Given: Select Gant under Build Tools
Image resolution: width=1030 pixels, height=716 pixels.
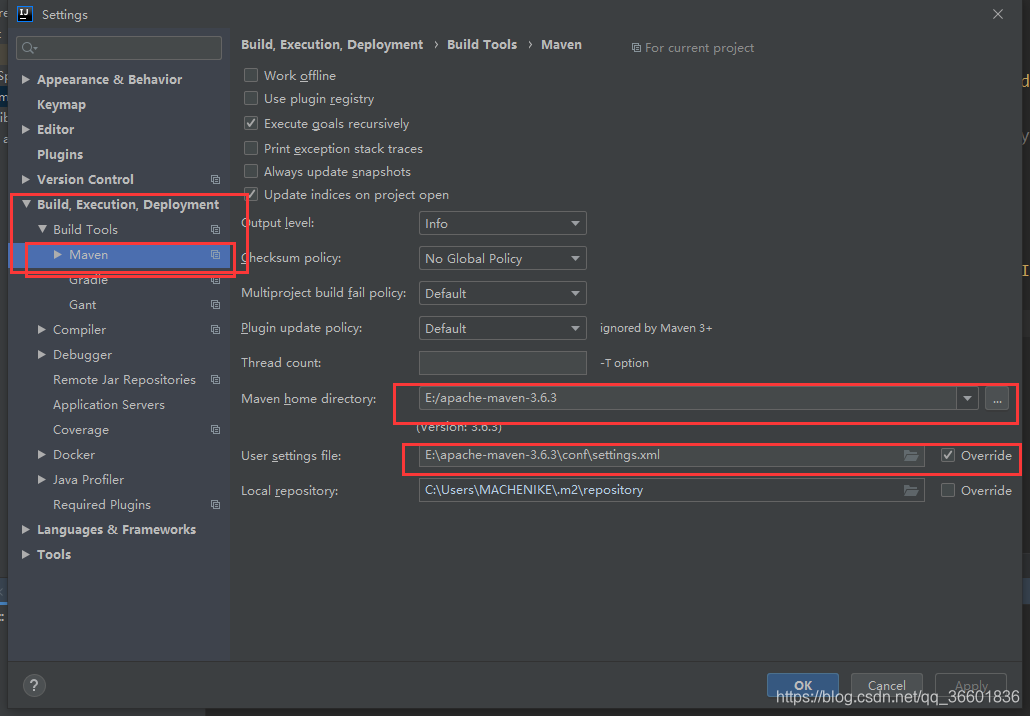Looking at the screenshot, I should (82, 305).
